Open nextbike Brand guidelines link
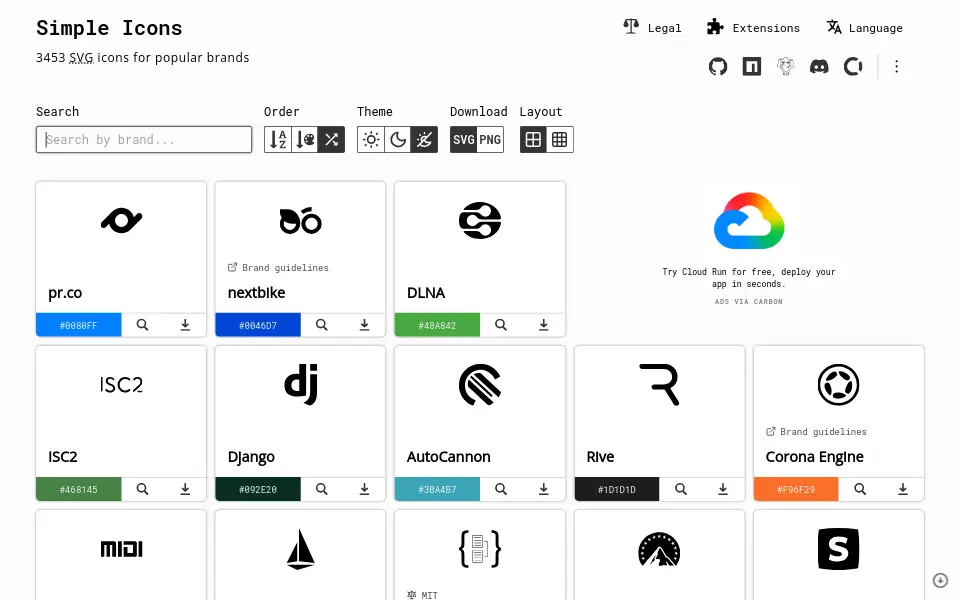 click(278, 268)
